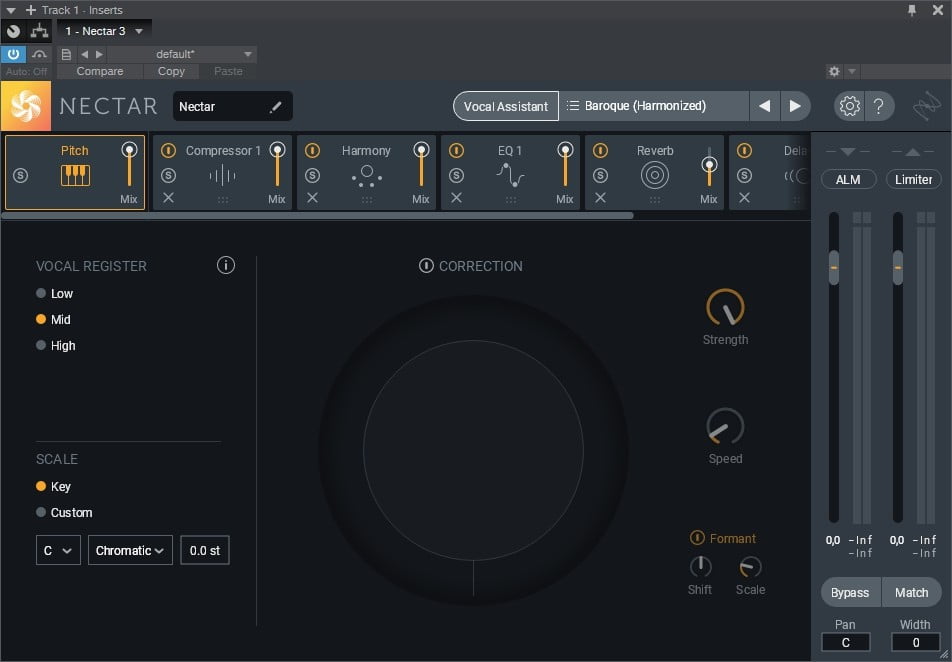The height and width of the screenshot is (662, 952).
Task: Show Vocal Register info
Action: tap(225, 265)
